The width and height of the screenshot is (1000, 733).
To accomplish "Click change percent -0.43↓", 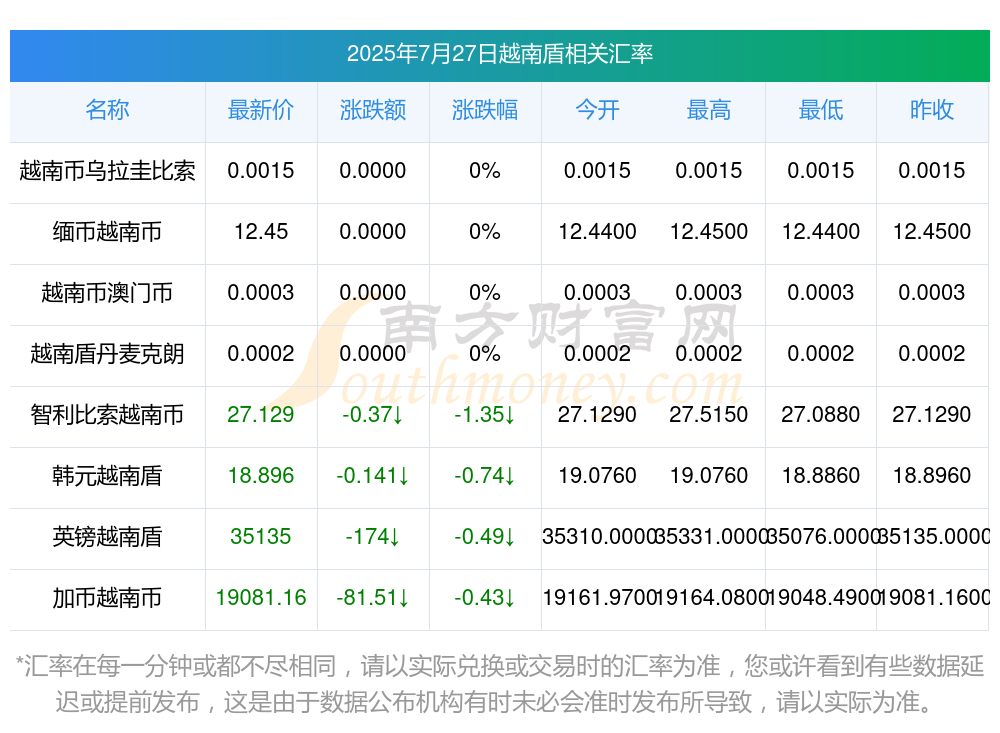I will click(485, 598).
